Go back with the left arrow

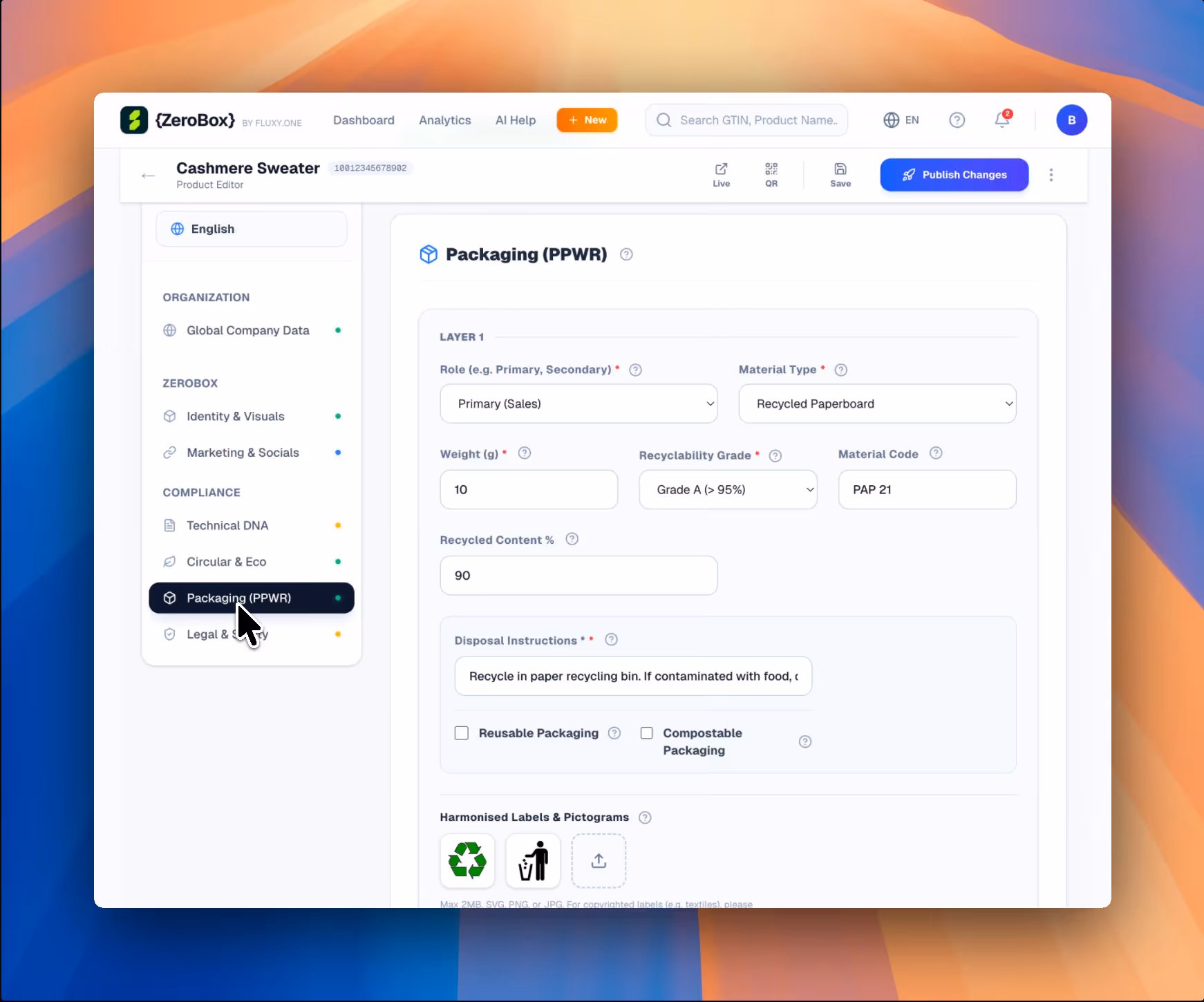[x=148, y=176]
